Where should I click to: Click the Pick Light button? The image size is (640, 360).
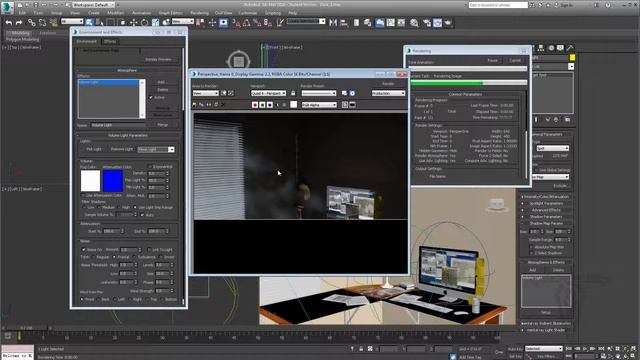94,149
